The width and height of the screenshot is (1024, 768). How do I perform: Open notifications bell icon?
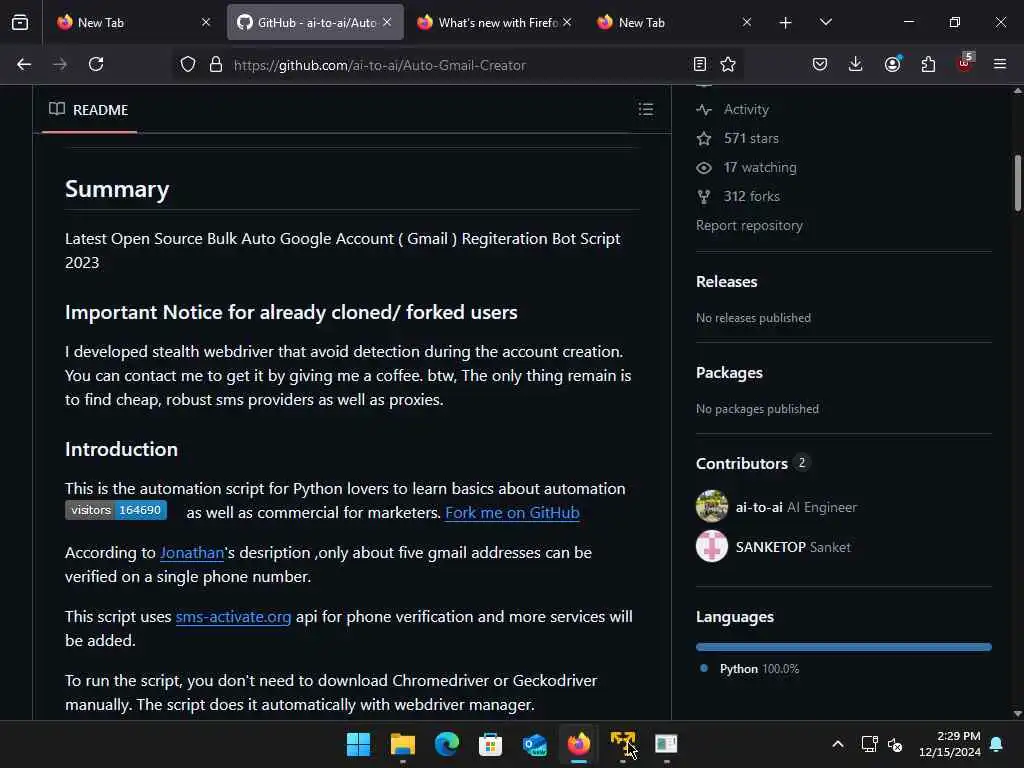pyautogui.click(x=997, y=744)
